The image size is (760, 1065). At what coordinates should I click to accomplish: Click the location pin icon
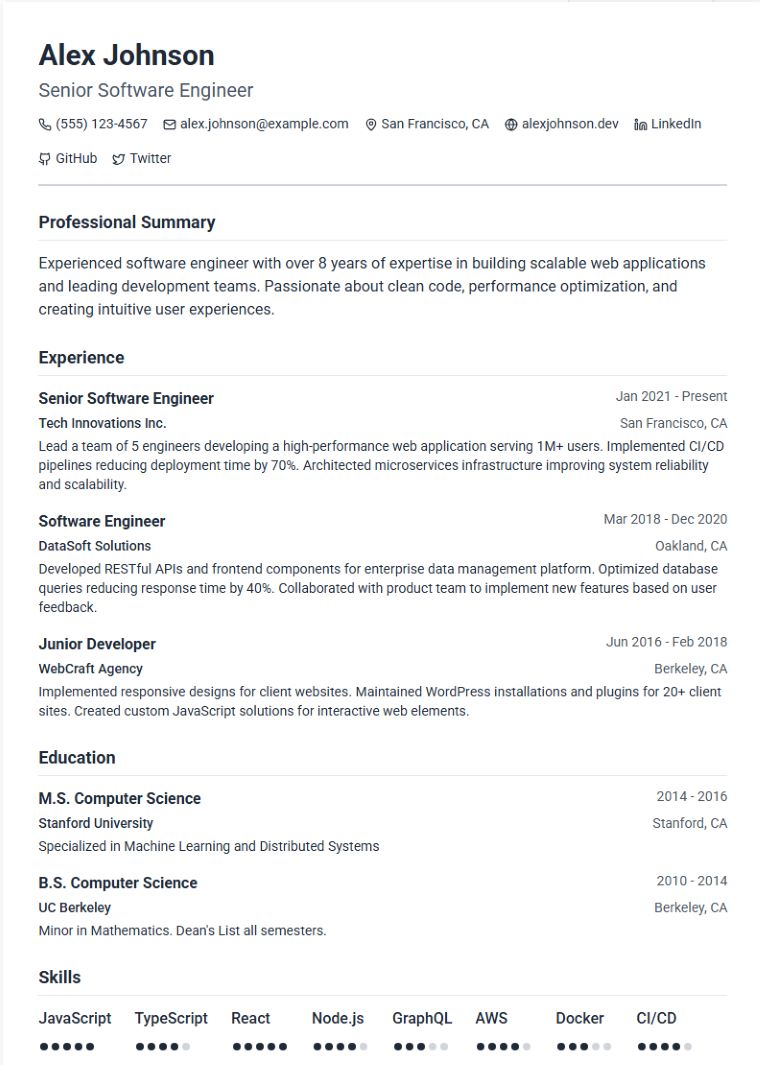coord(371,125)
